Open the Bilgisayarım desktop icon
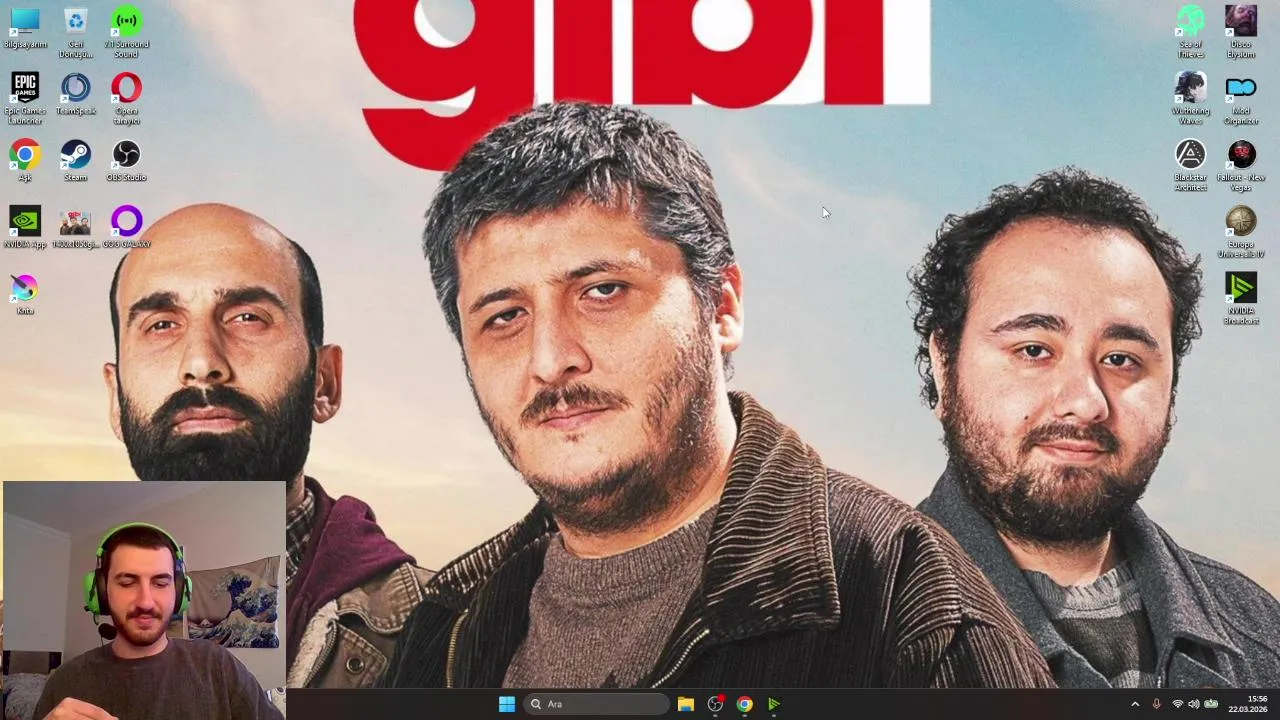Viewport: 1280px width, 720px height. pyautogui.click(x=25, y=28)
